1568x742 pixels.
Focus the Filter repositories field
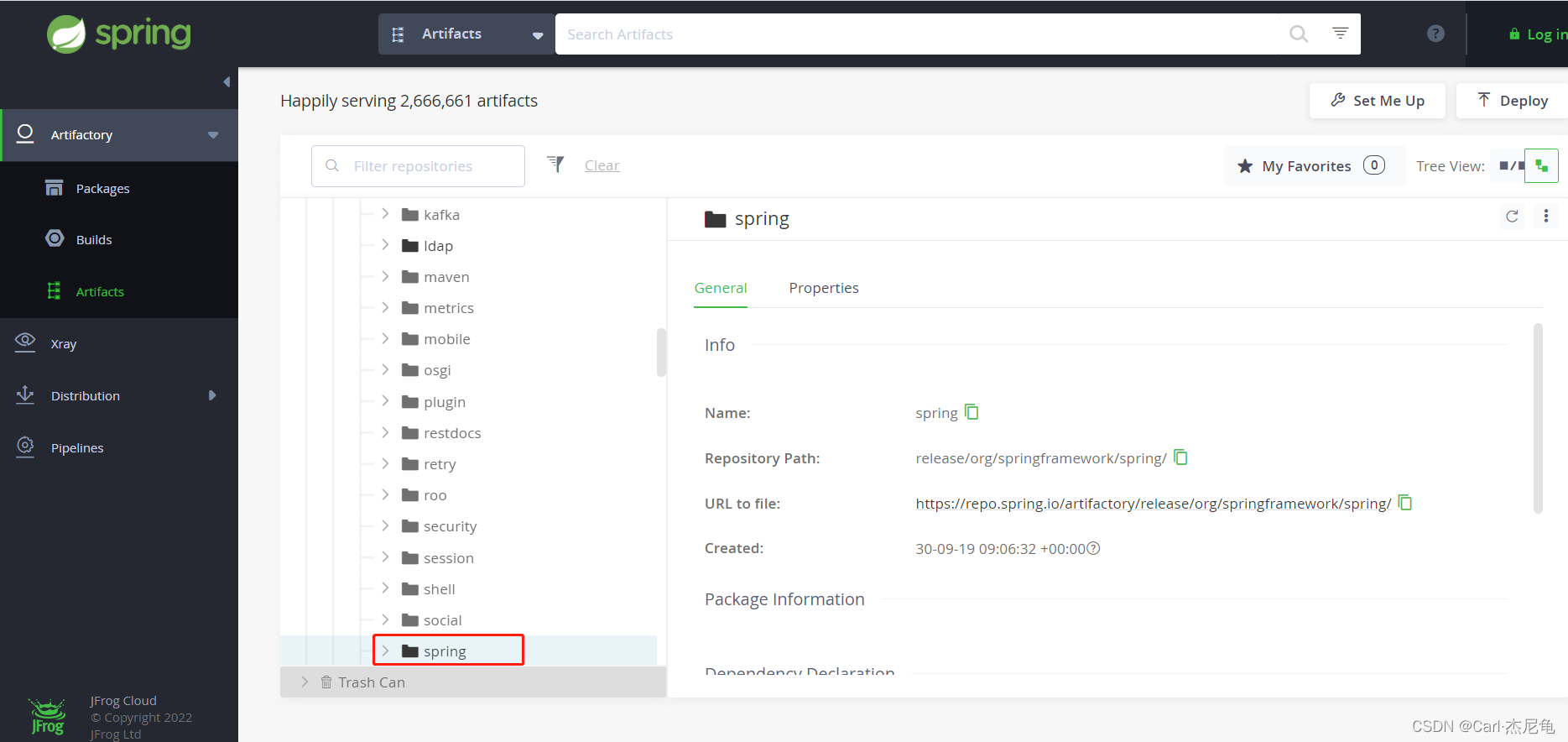coord(418,166)
